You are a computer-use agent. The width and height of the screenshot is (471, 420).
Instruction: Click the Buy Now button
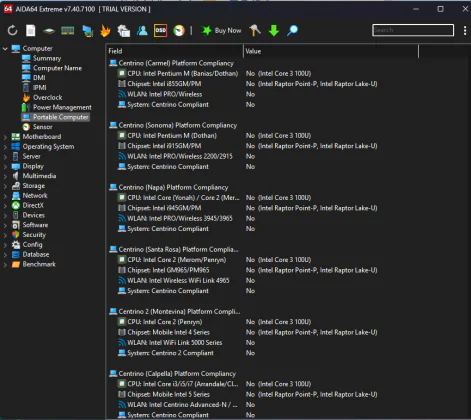[221, 31]
